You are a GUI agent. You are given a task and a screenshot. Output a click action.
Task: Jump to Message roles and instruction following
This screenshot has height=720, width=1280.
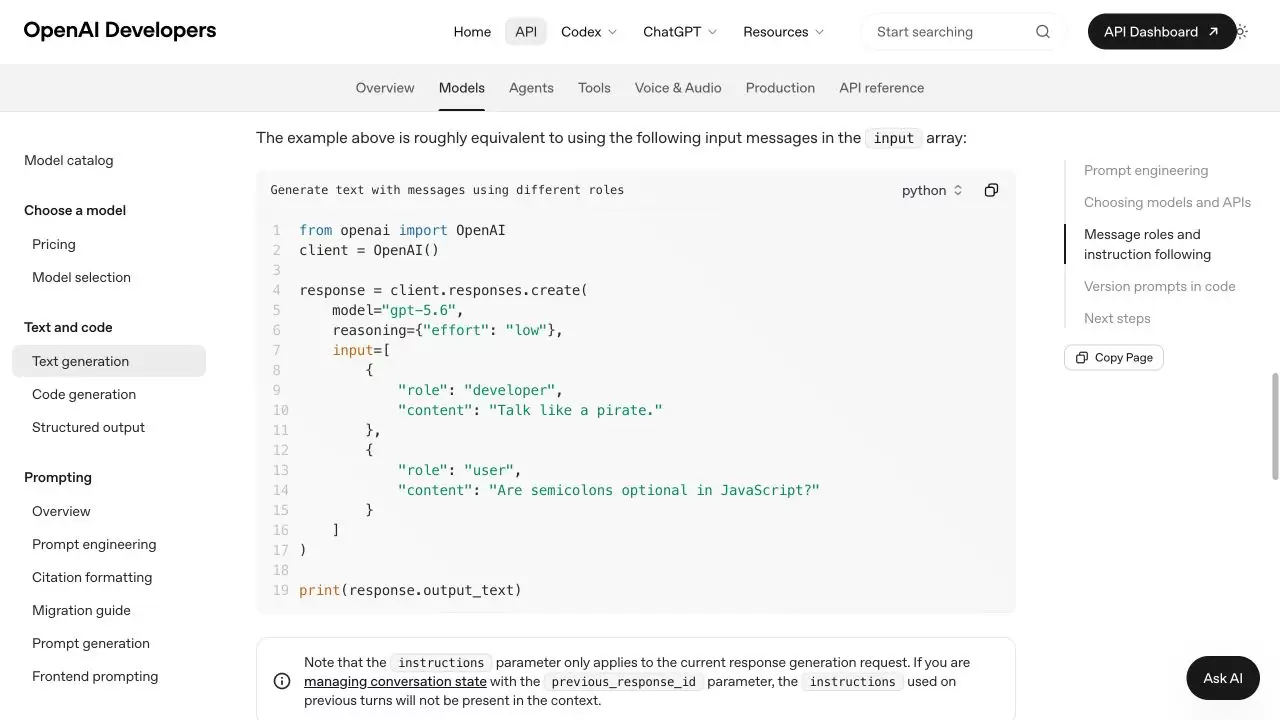pos(1147,245)
